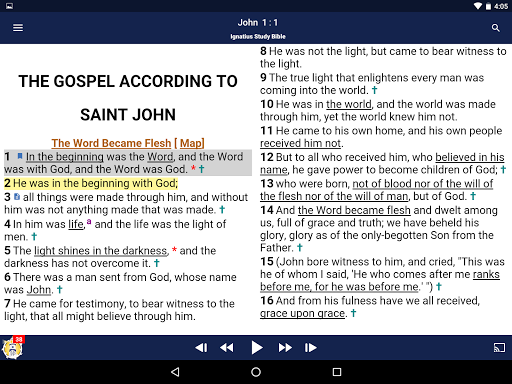Screen dimensions: 512x384
Task: Play the audio narration
Action: point(257,348)
